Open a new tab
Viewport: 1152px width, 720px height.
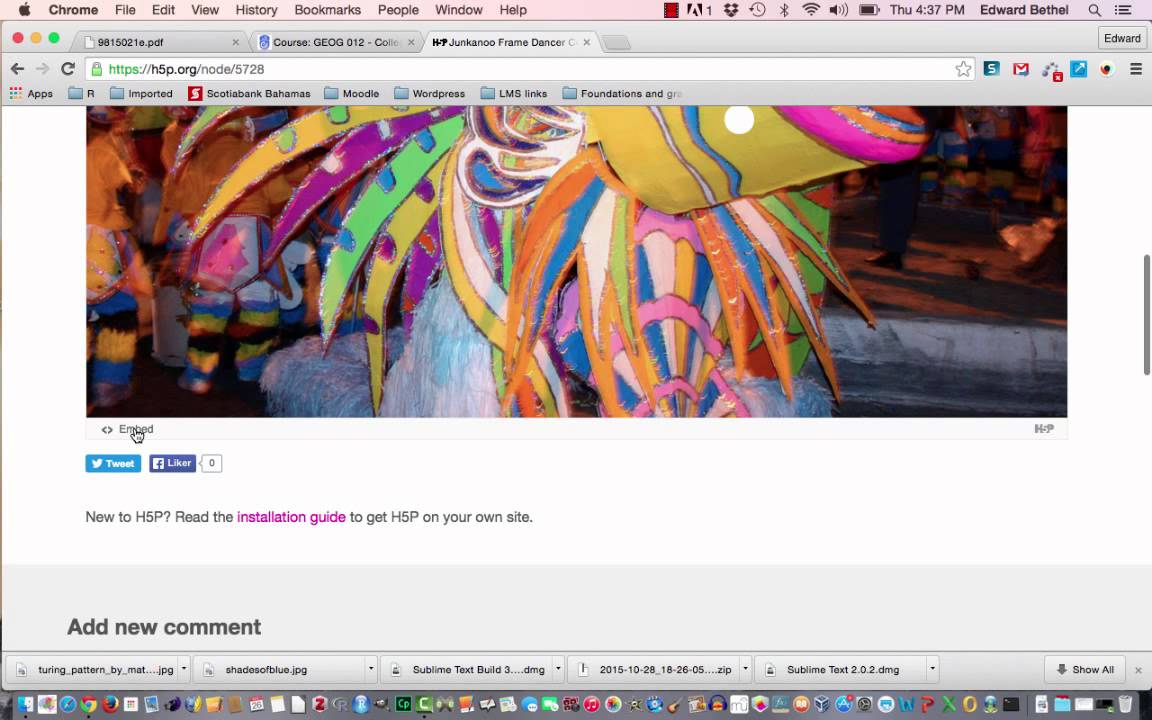(x=616, y=43)
